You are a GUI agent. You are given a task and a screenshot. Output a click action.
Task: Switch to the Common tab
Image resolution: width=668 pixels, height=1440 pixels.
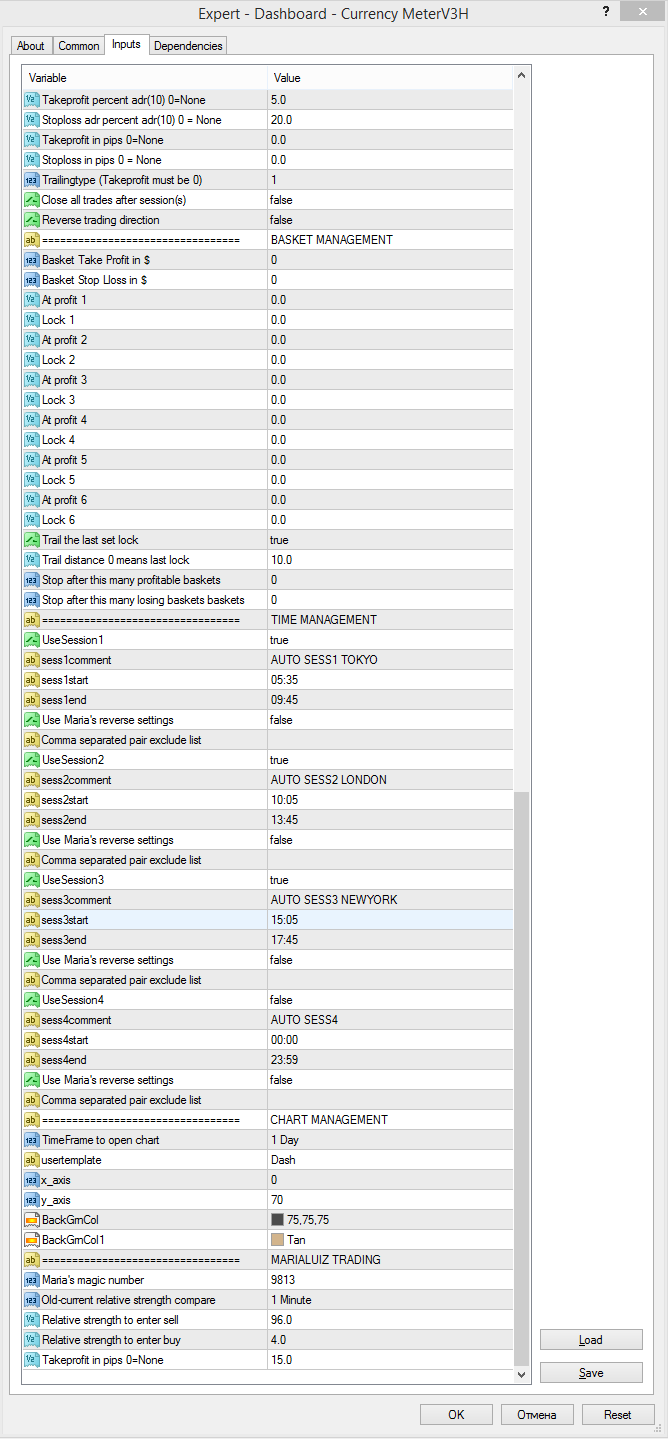tap(78, 46)
